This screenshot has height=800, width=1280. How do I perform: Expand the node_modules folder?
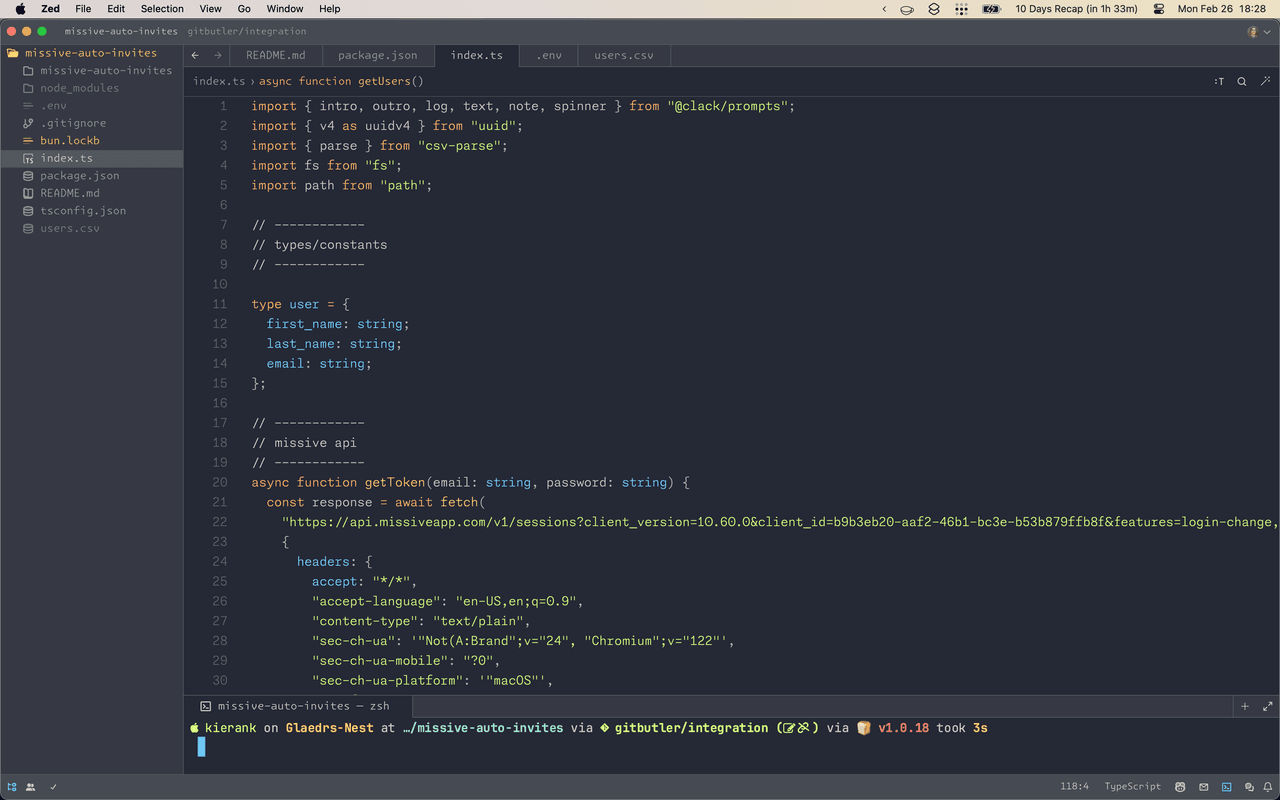tap(79, 88)
